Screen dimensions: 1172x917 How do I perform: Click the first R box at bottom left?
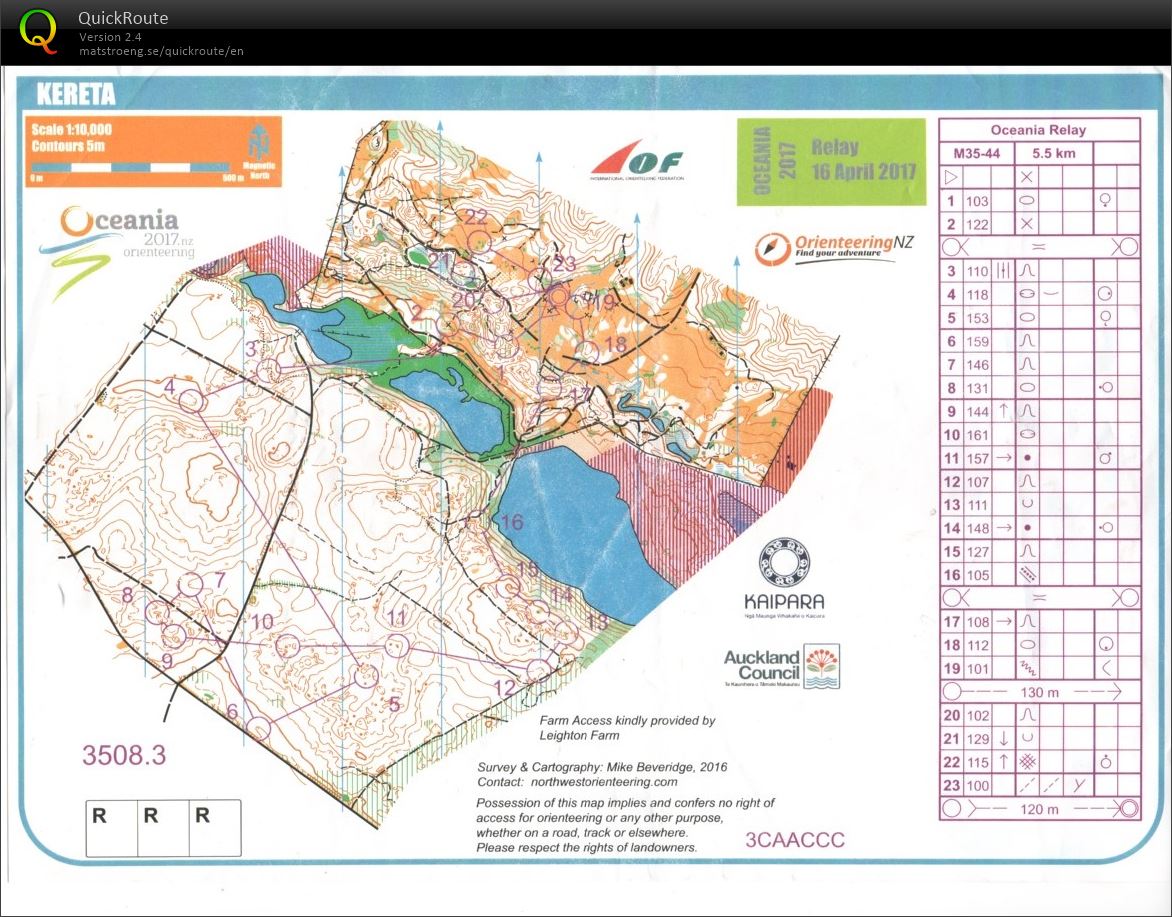point(112,827)
